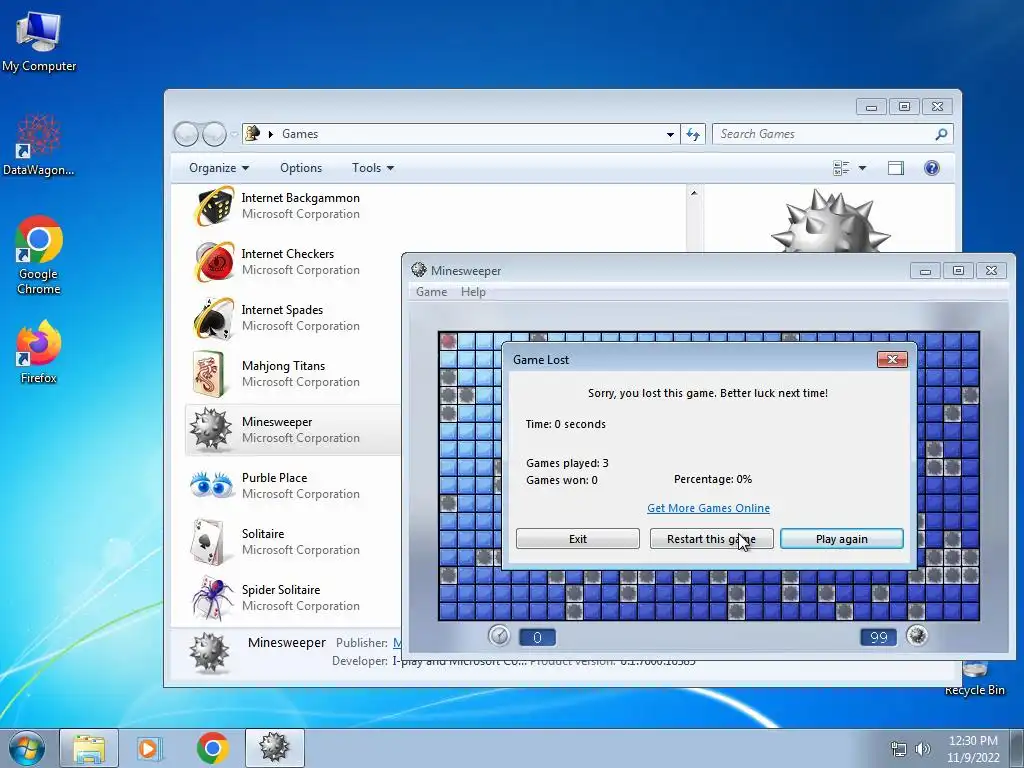
Task: Click the Back navigation button
Action: pyautogui.click(x=186, y=134)
